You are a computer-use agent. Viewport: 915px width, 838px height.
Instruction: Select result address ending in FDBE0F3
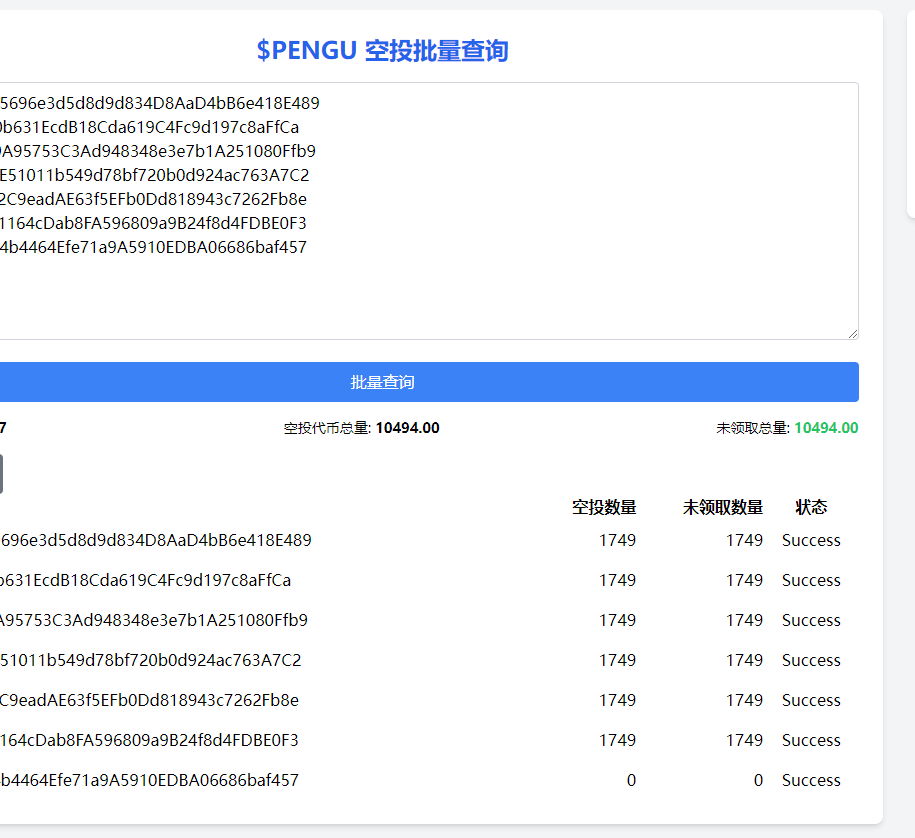pyautogui.click(x=149, y=741)
